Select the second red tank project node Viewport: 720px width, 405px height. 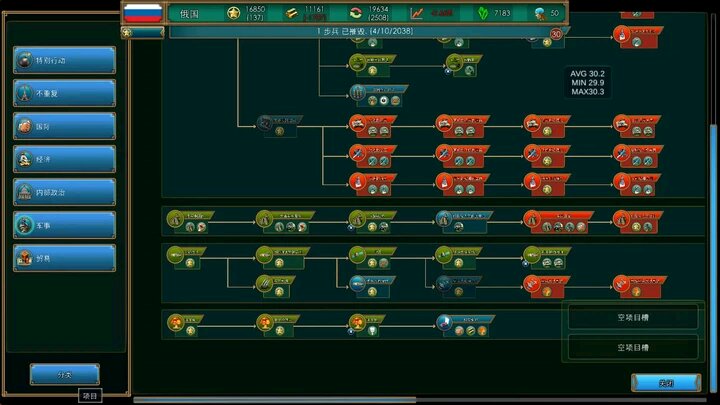click(x=462, y=126)
